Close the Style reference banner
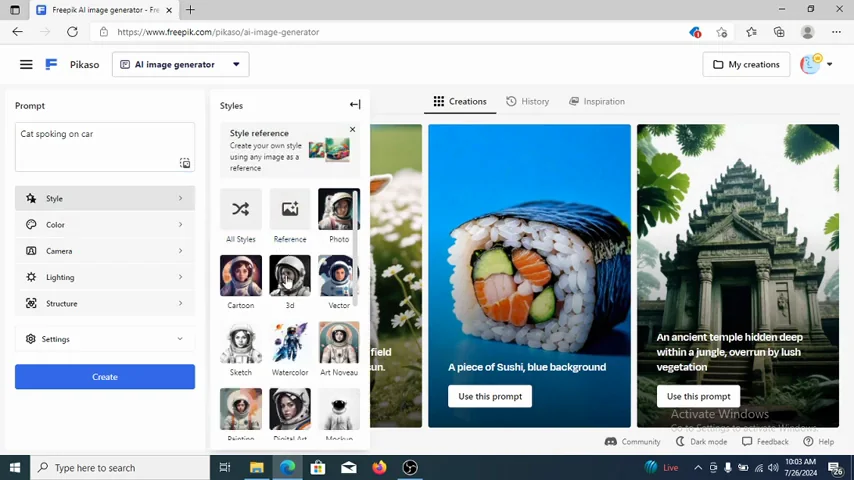 pos(352,129)
